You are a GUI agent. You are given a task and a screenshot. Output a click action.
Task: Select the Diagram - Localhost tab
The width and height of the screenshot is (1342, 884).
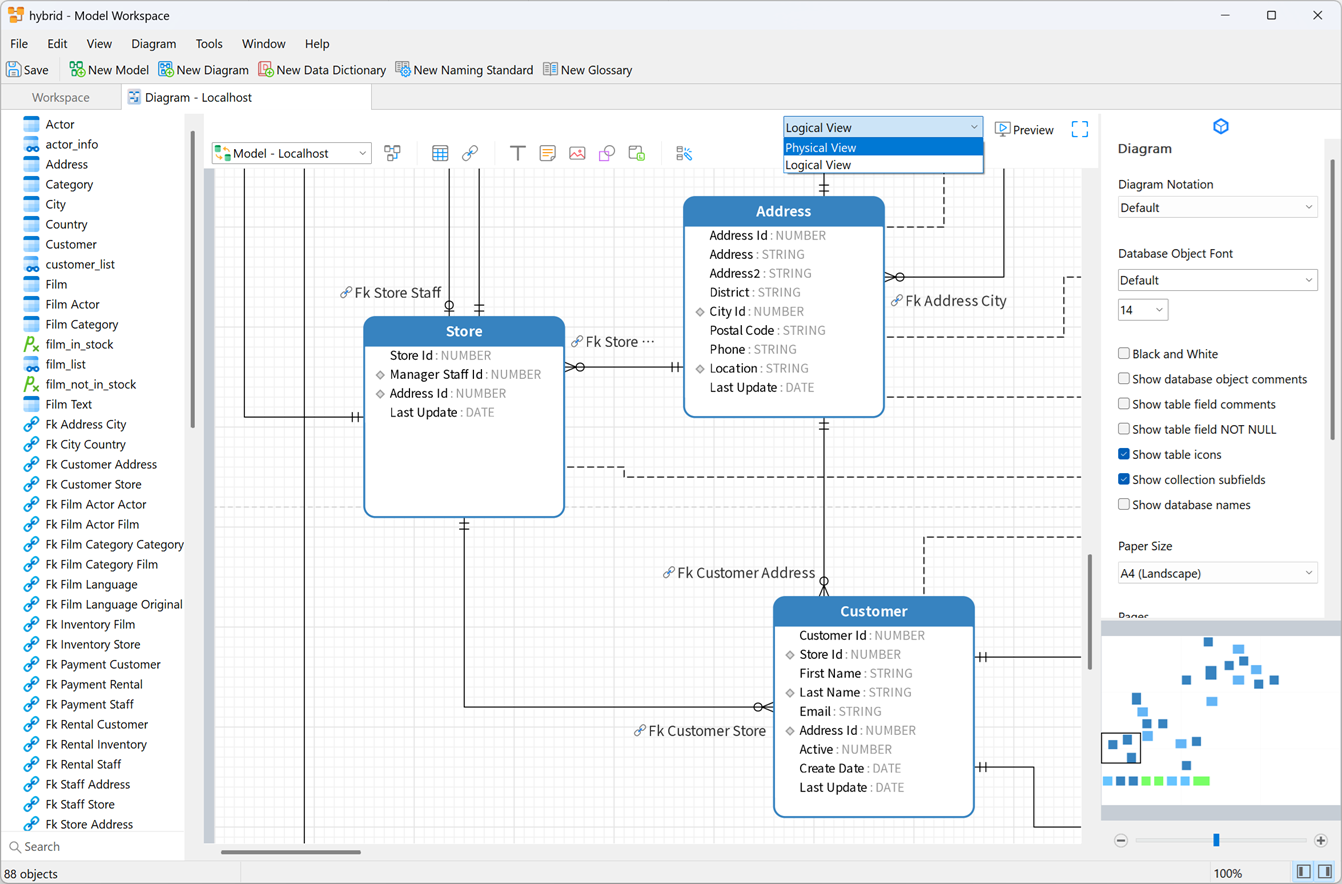(246, 98)
